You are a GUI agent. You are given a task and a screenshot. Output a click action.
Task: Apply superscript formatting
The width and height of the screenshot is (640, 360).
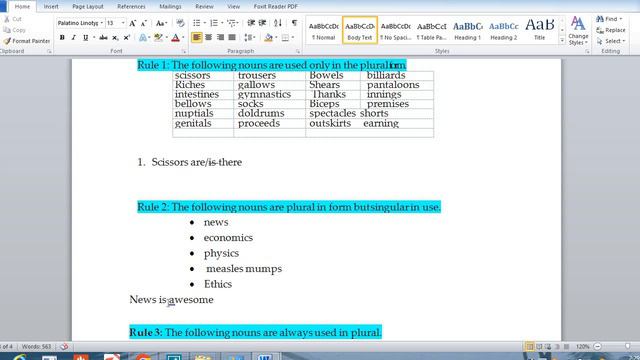pos(127,38)
